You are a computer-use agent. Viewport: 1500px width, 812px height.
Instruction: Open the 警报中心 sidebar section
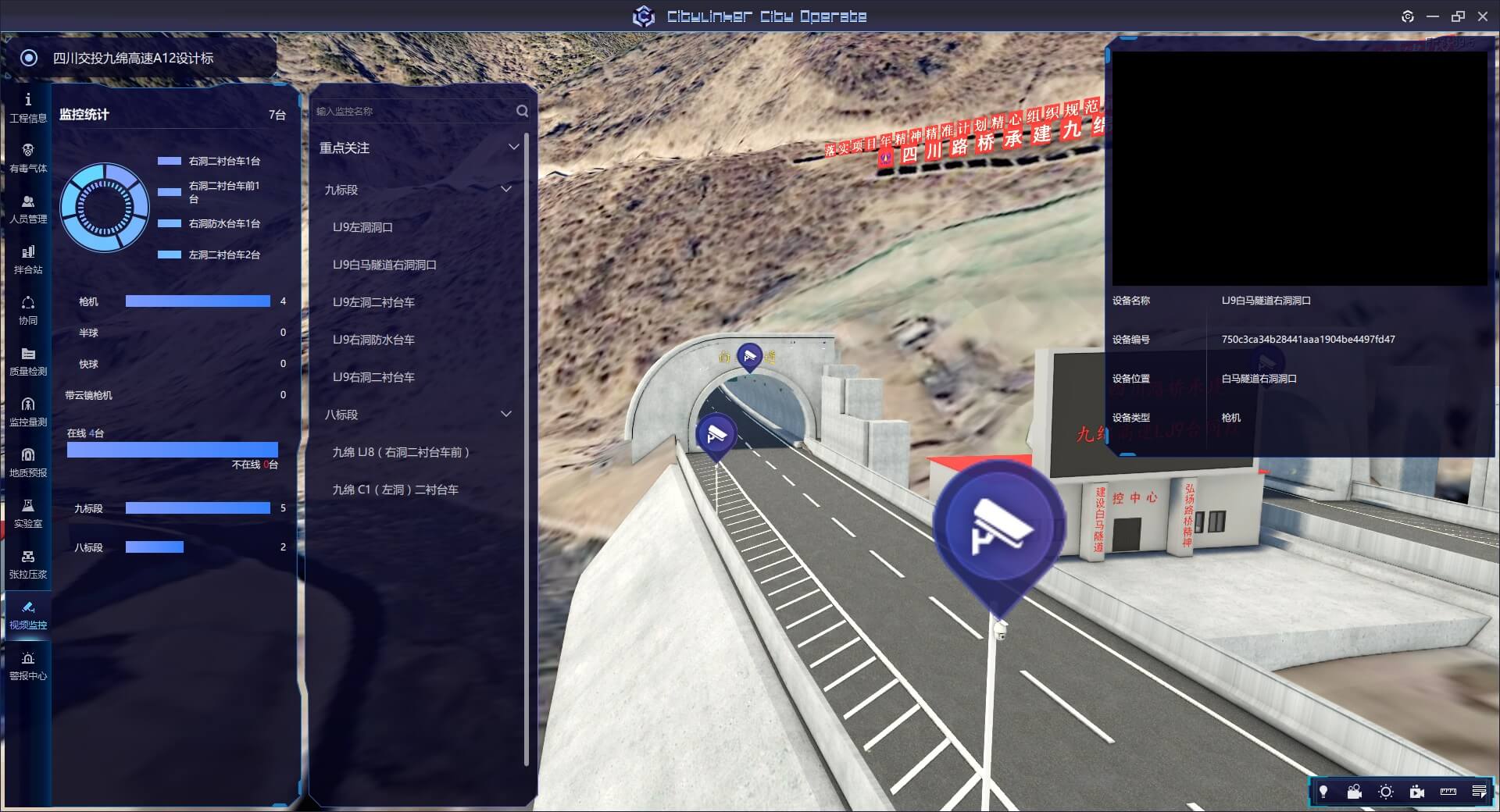click(x=28, y=666)
